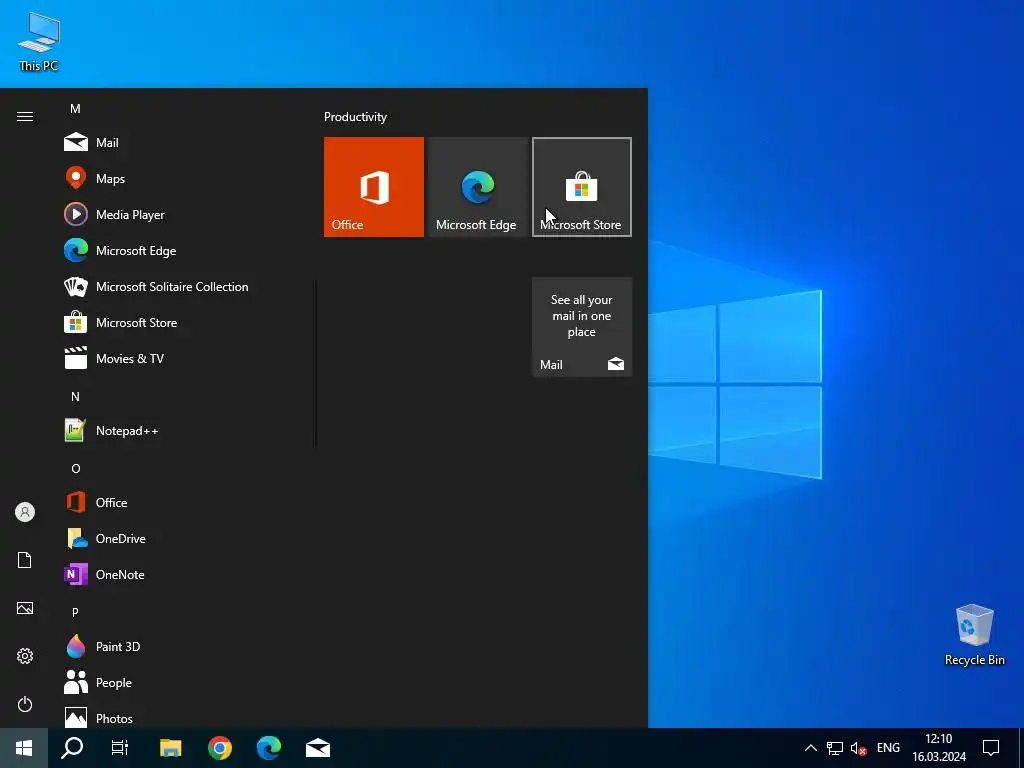Launch Microsoft Edge from the app list
1024x768 pixels.
185,250
